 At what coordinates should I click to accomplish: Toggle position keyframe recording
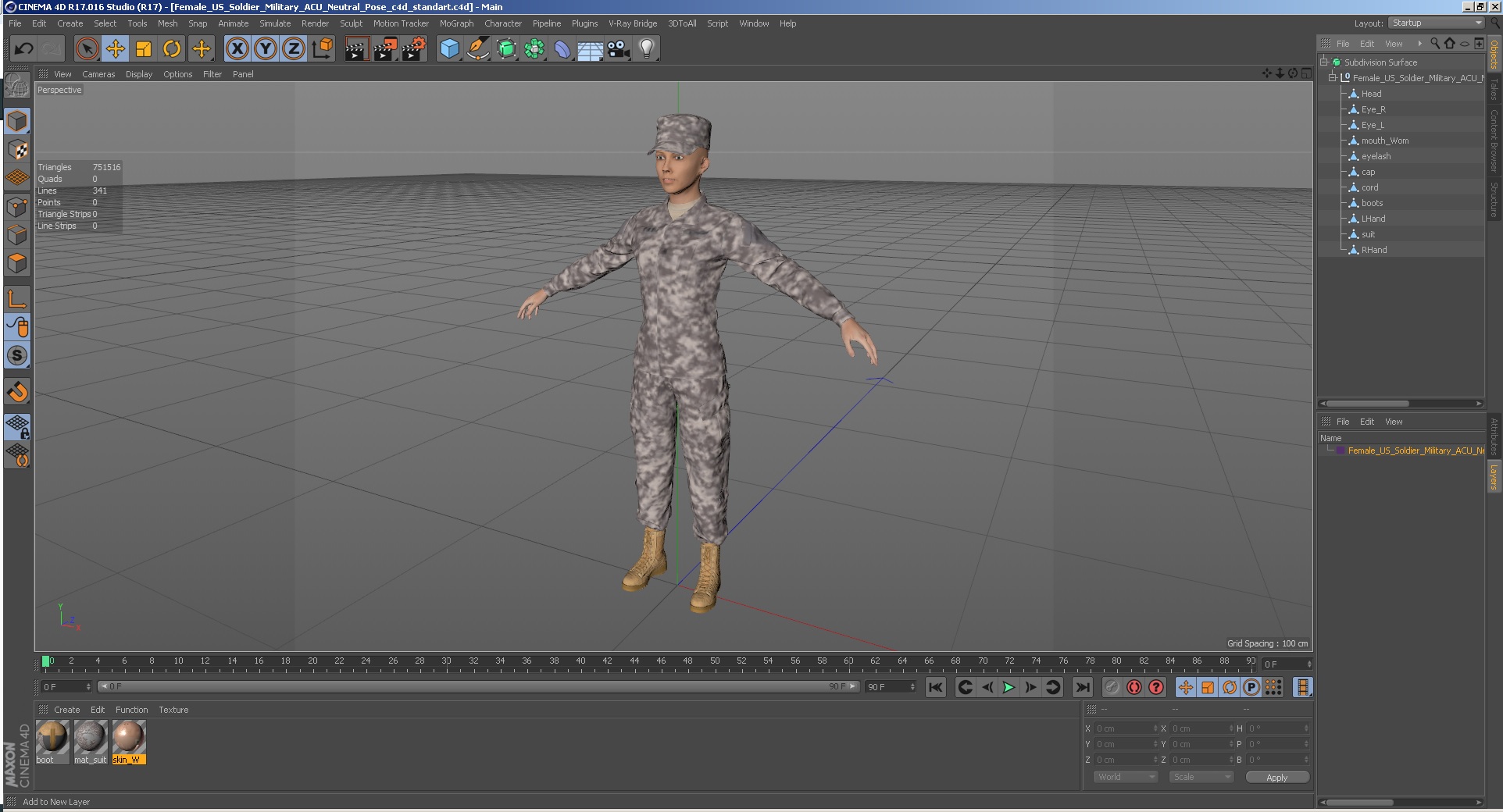(1186, 687)
